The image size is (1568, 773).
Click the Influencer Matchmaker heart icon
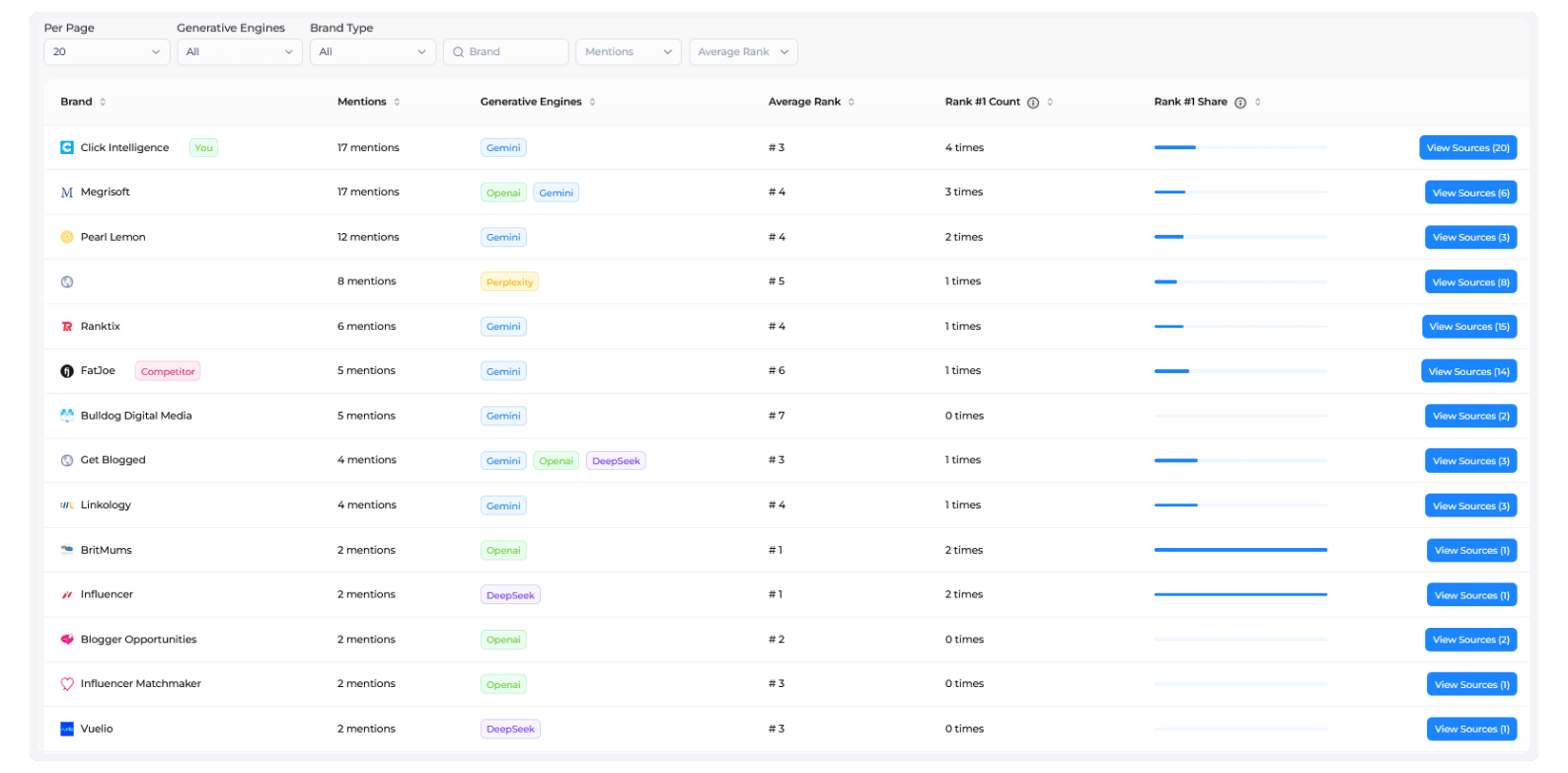point(67,684)
